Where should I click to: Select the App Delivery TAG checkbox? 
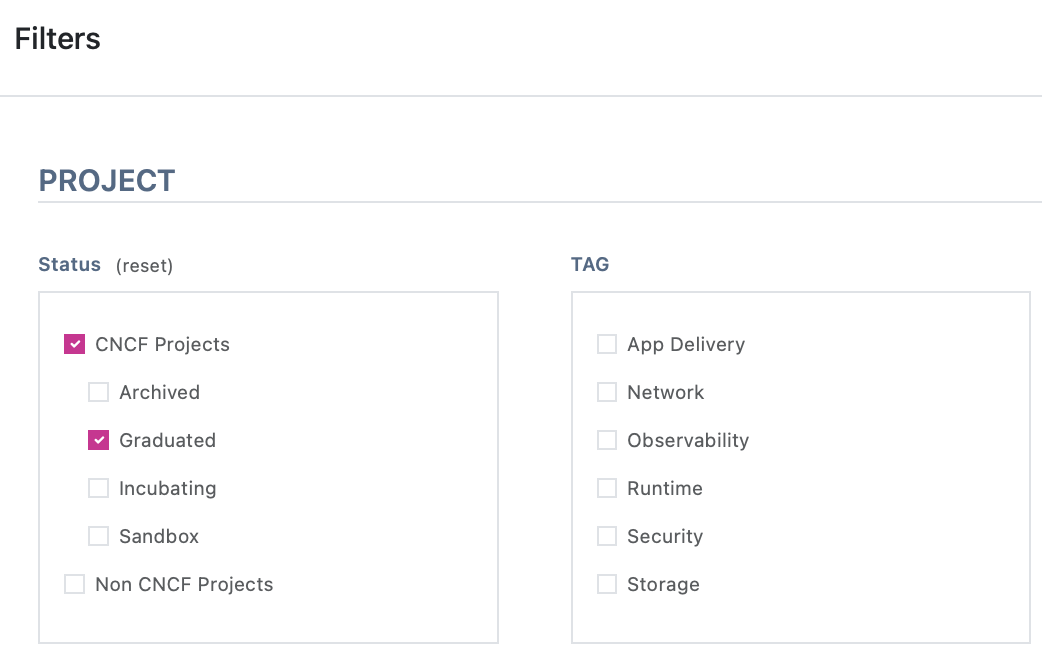[x=606, y=344]
